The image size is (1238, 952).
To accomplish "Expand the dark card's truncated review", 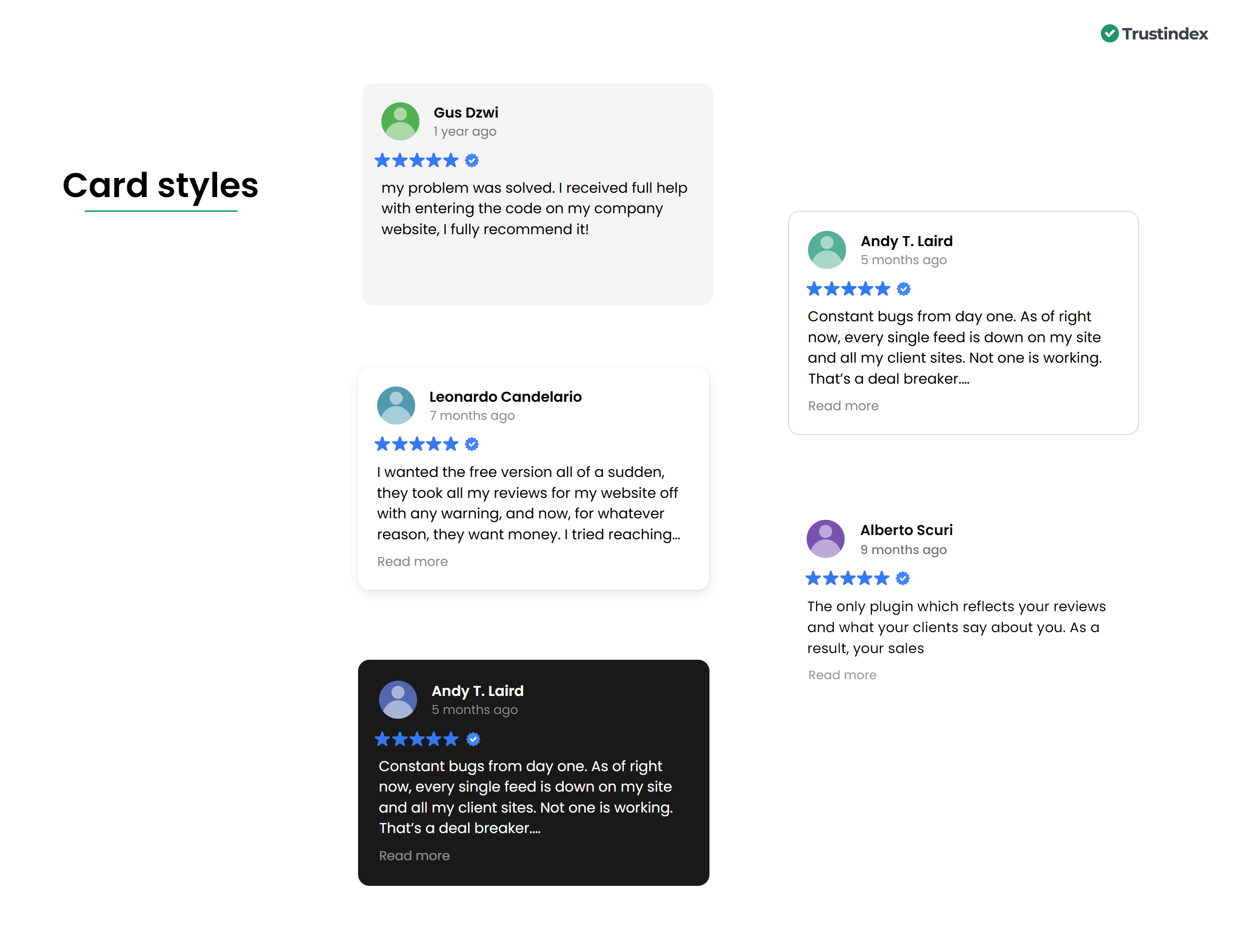I will 415,855.
